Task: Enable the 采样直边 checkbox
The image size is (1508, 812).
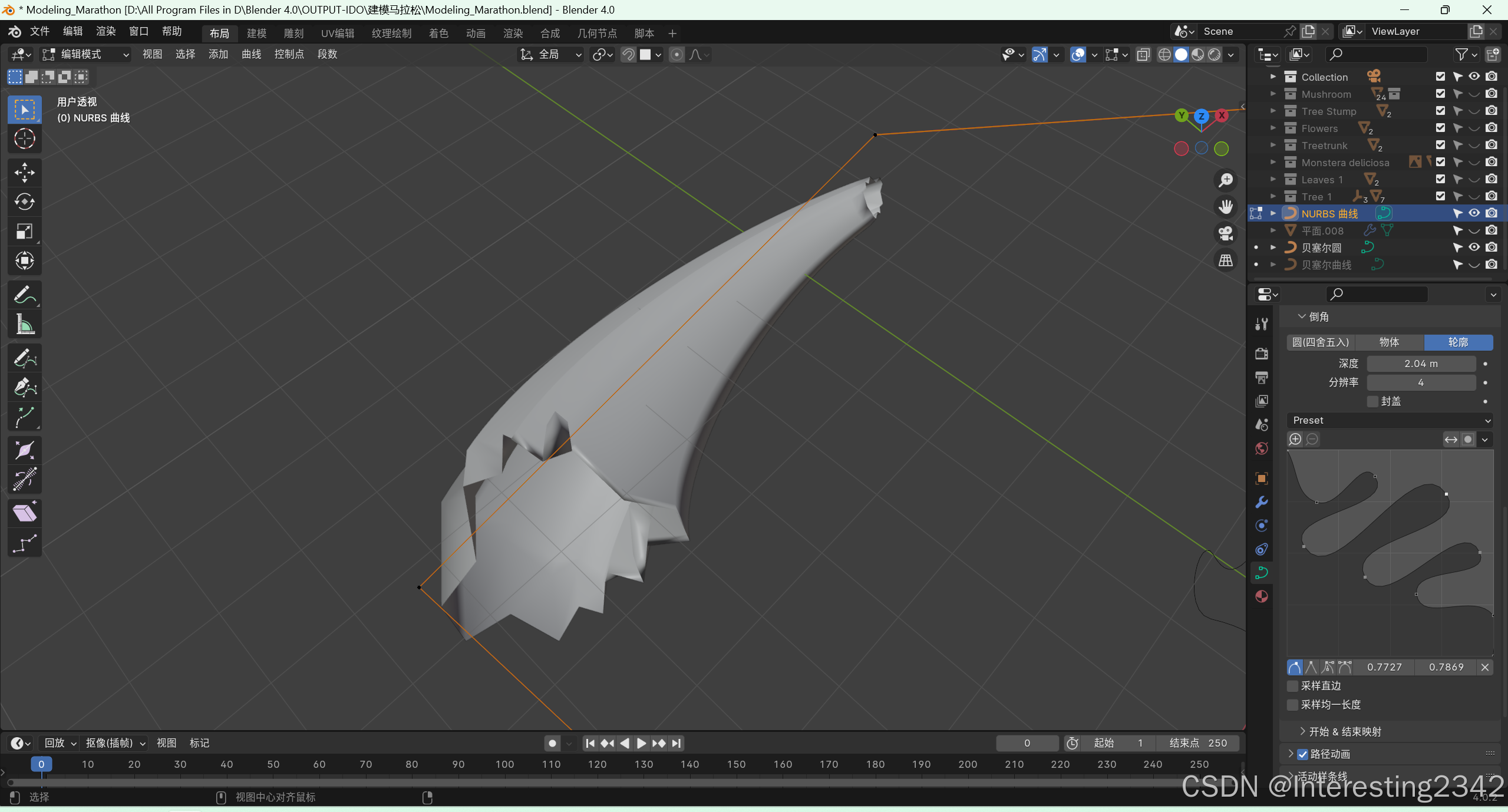Action: click(1293, 686)
